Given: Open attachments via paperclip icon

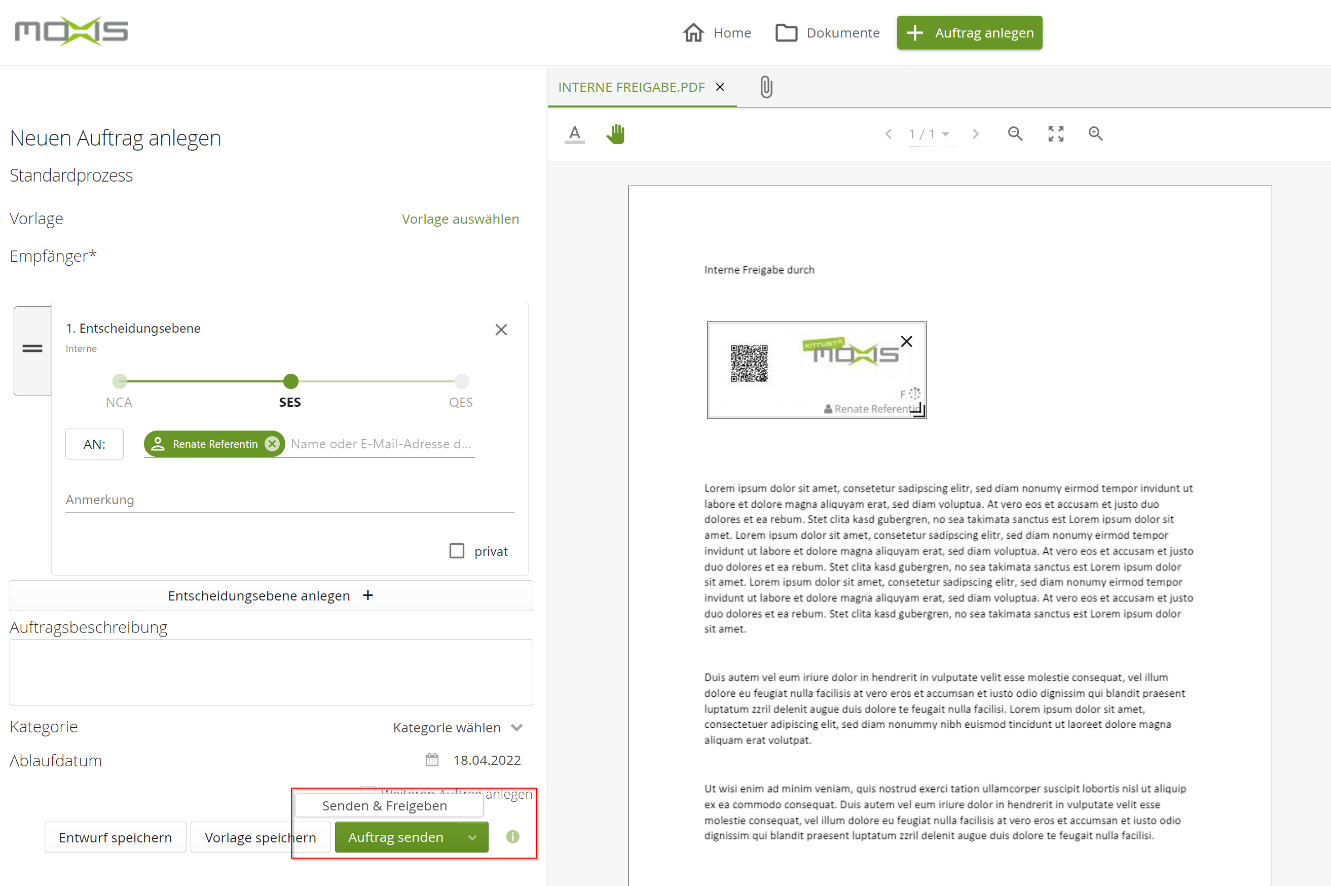Looking at the screenshot, I should pos(766,87).
